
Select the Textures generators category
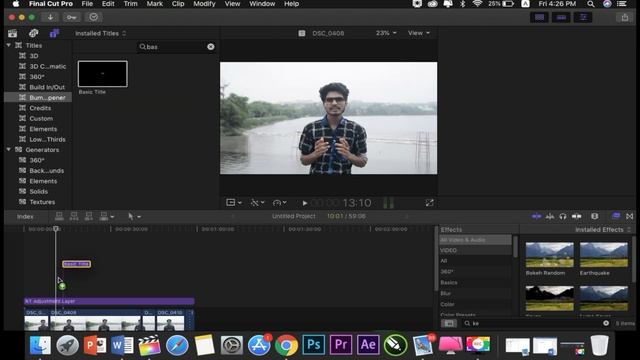[x=42, y=202]
